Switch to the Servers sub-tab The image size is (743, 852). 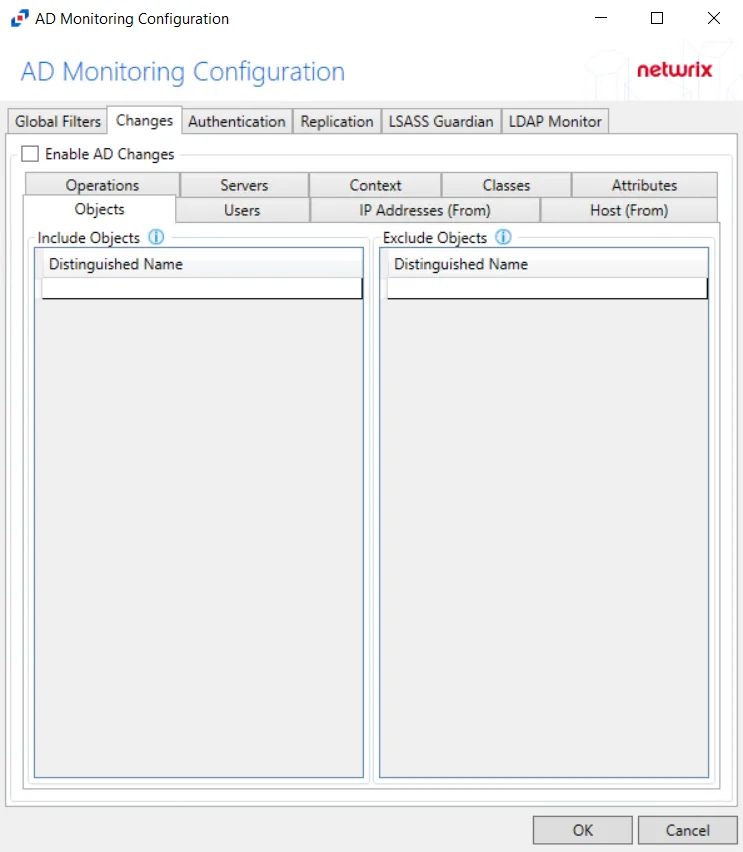(x=244, y=185)
